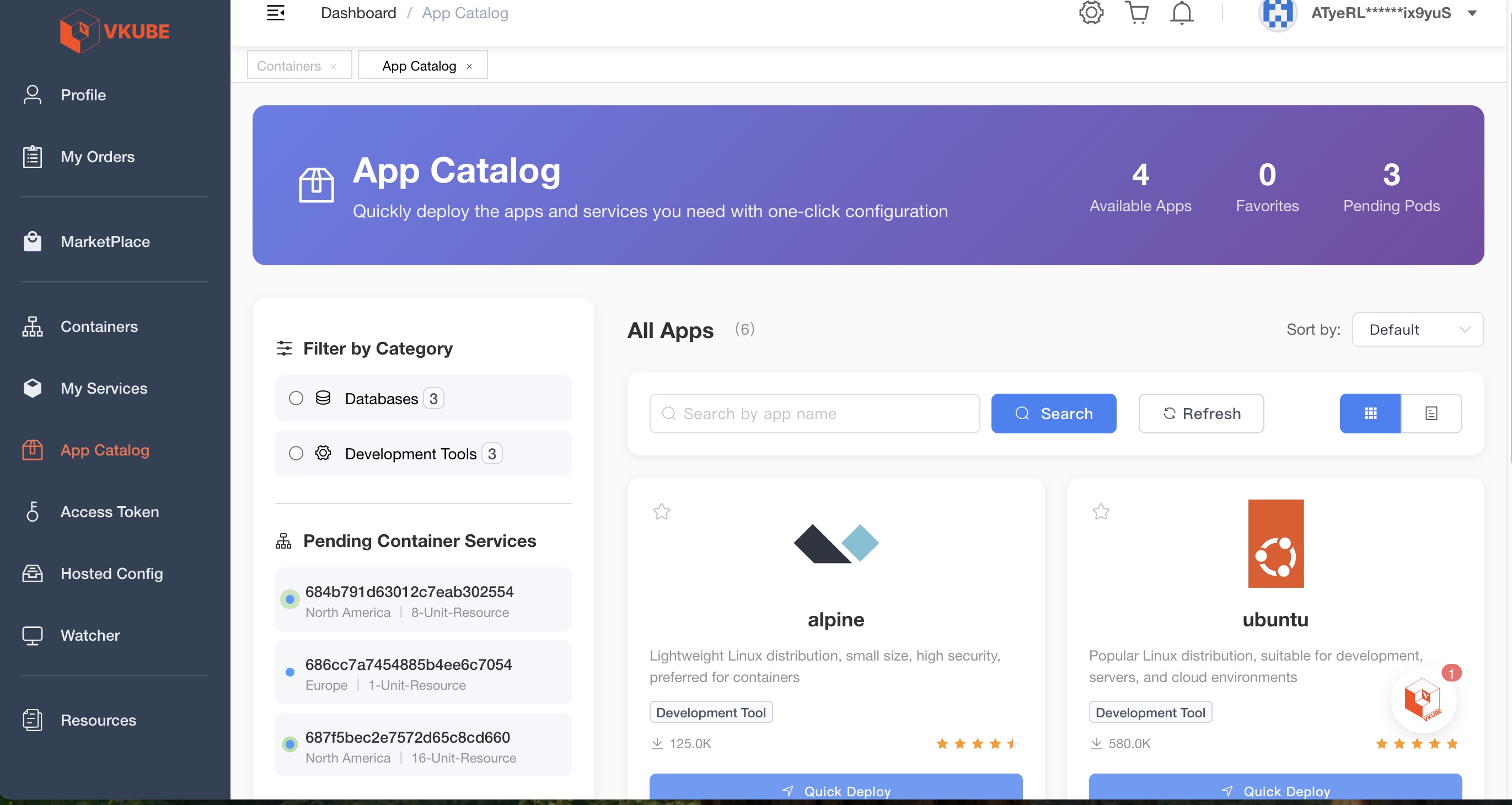
Task: Click the Search by app name field
Action: click(x=814, y=414)
